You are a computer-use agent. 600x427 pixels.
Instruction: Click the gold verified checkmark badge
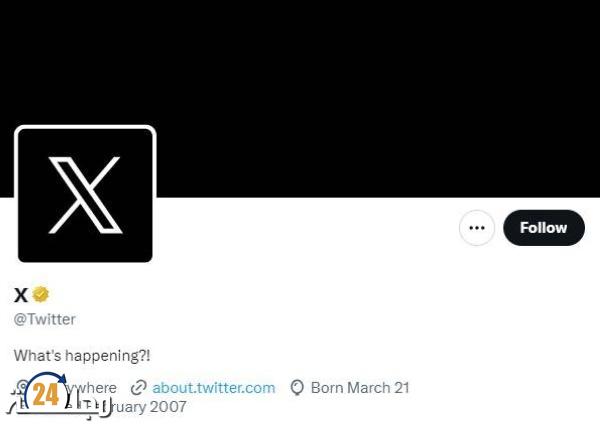pos(41,294)
